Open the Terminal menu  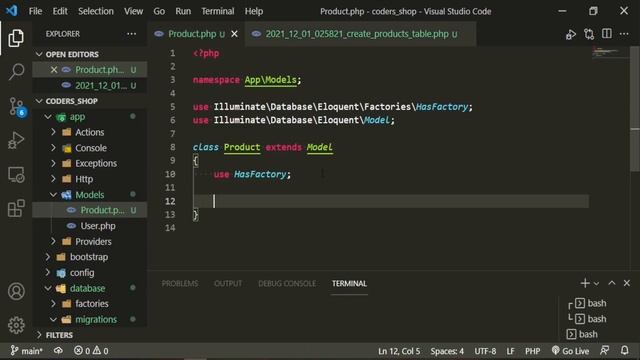tap(218, 11)
